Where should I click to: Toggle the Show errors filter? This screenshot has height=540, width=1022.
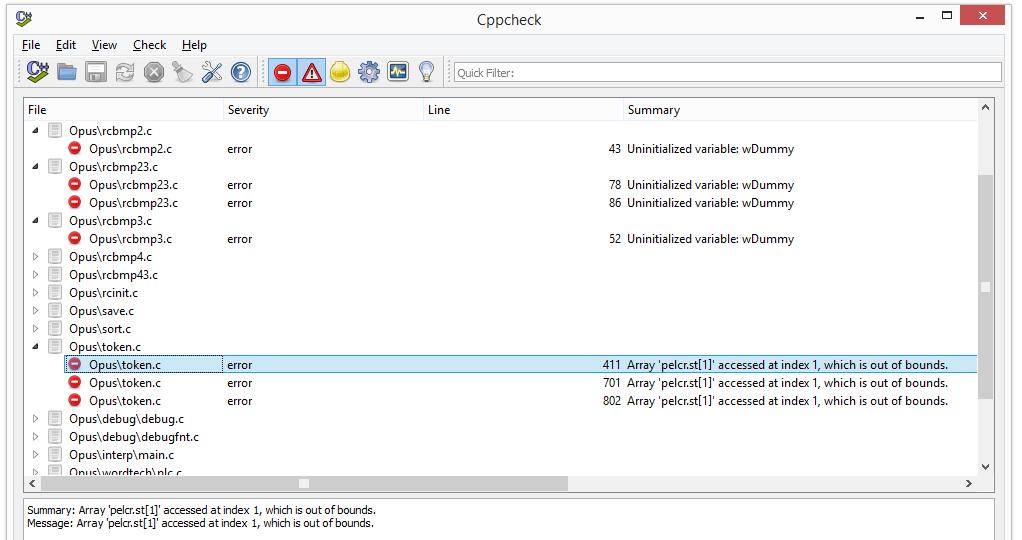(282, 72)
